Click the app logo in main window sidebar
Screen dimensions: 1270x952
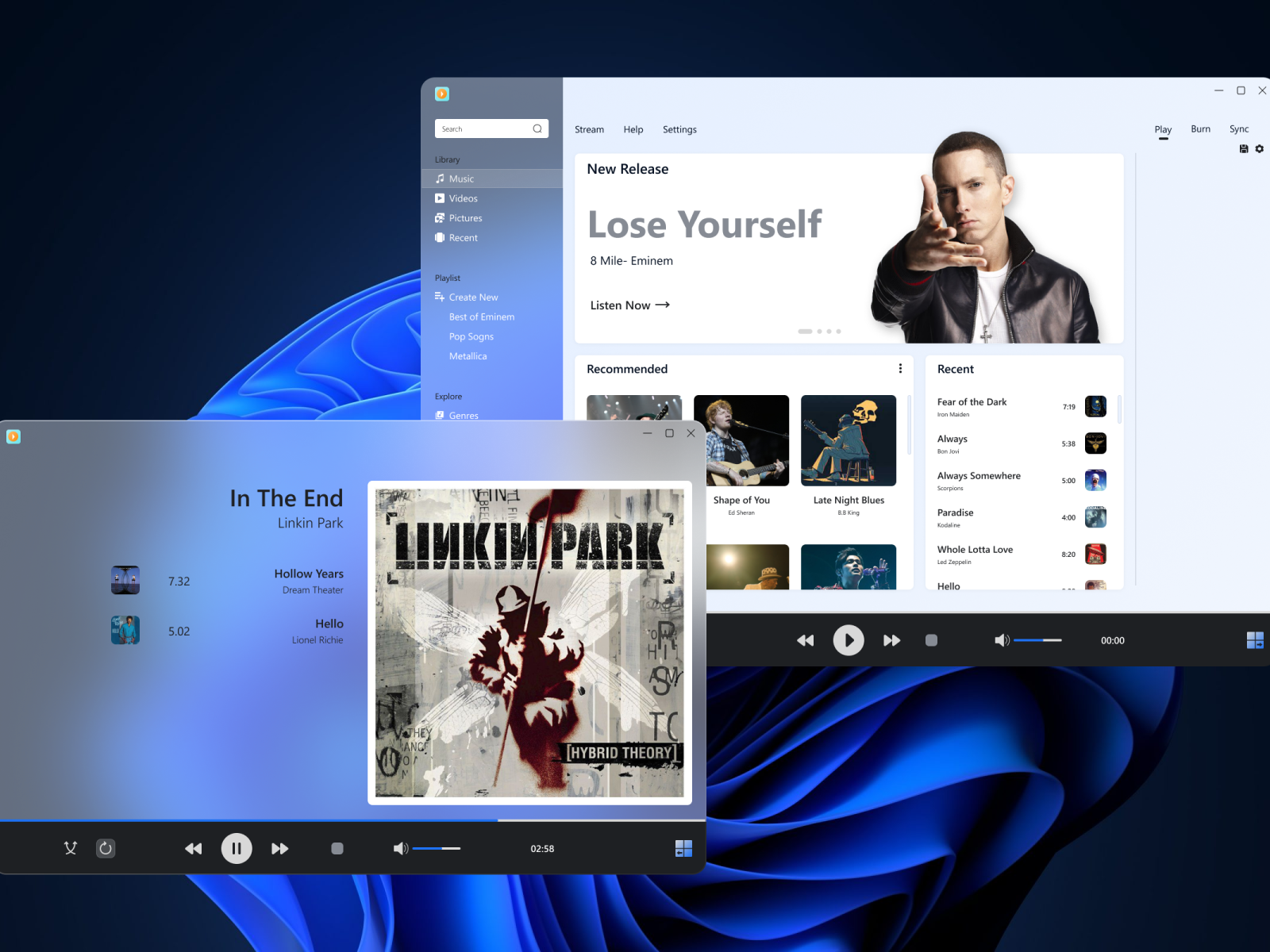coord(442,94)
